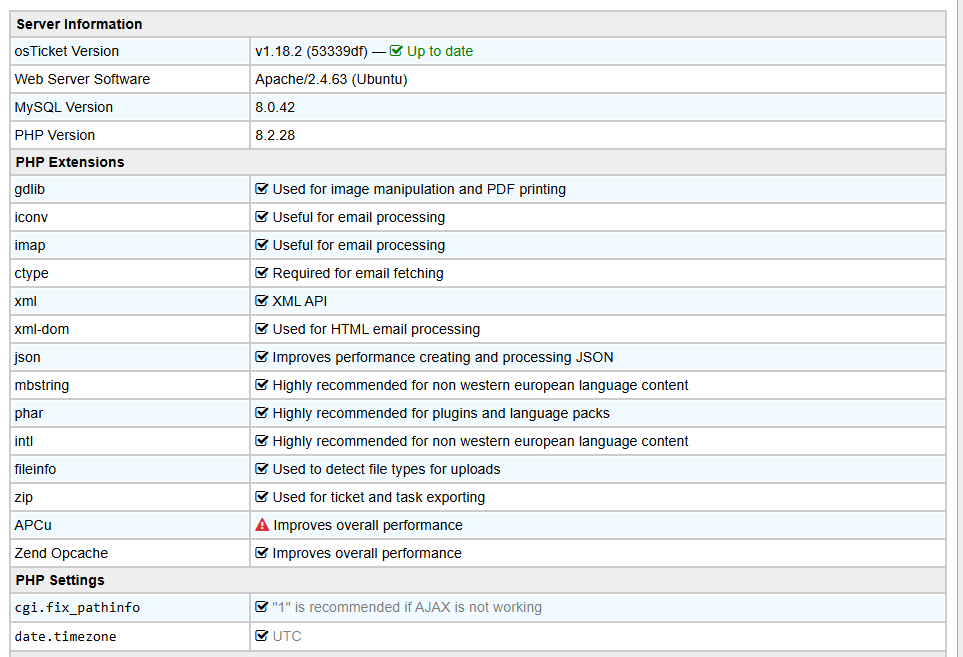The image size is (963, 657).
Task: Click the check icon in ctype row
Action: click(262, 273)
